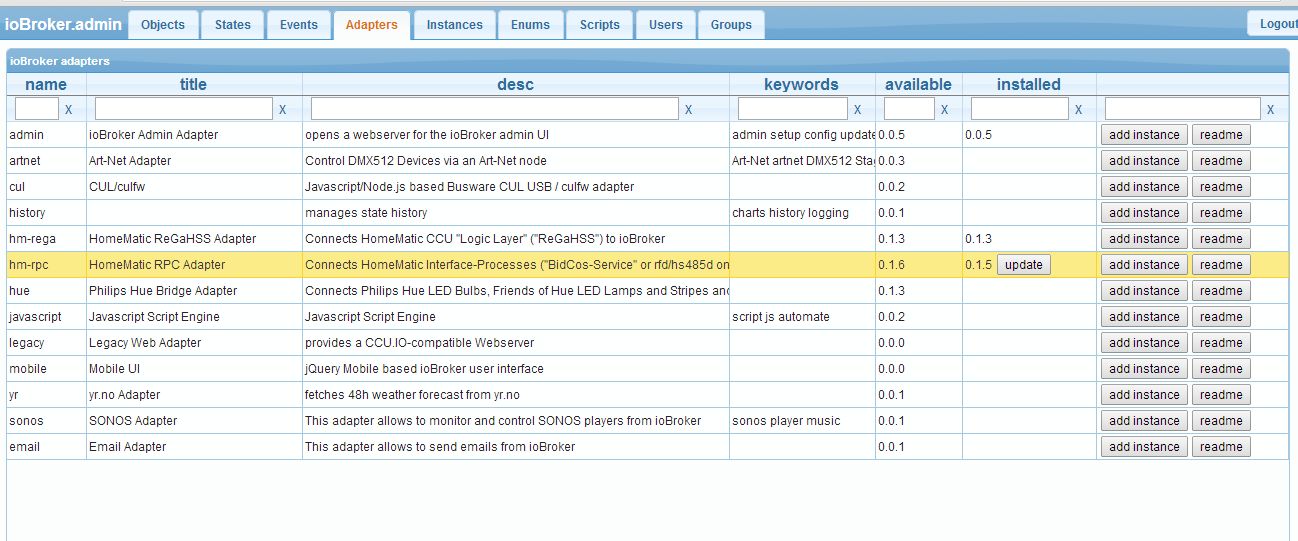Sort by the name column header
The image size is (1298, 541).
pos(46,84)
